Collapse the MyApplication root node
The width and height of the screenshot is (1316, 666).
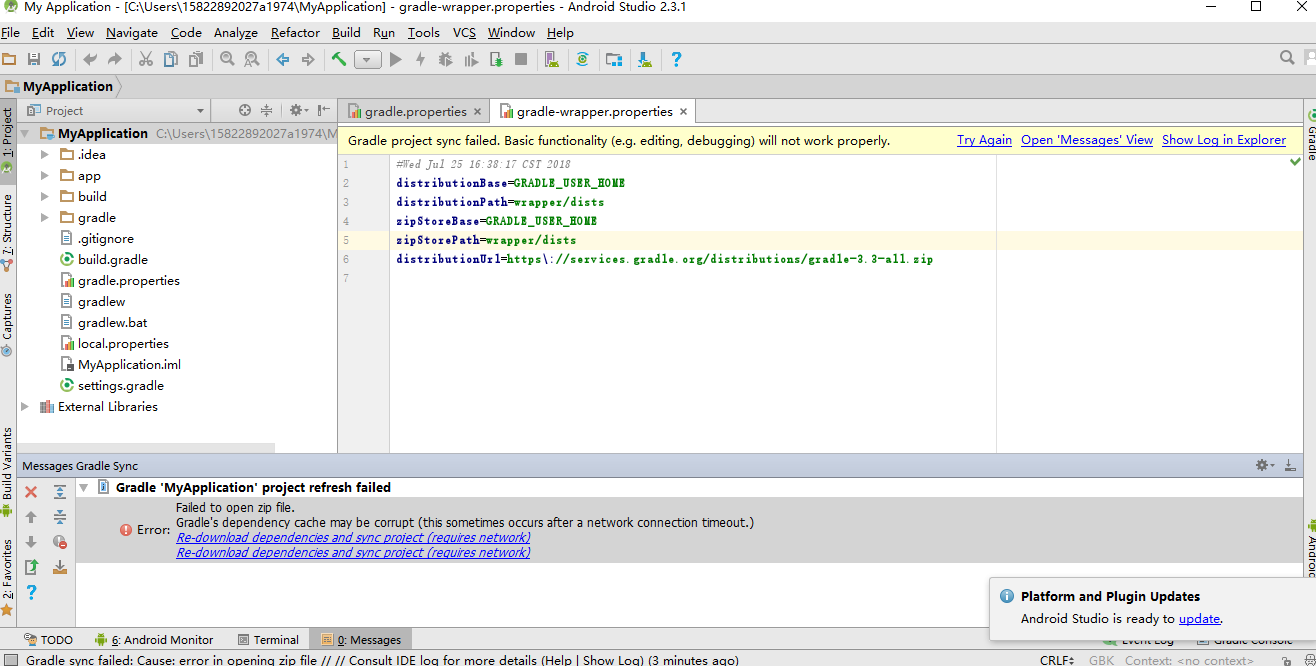coord(27,134)
